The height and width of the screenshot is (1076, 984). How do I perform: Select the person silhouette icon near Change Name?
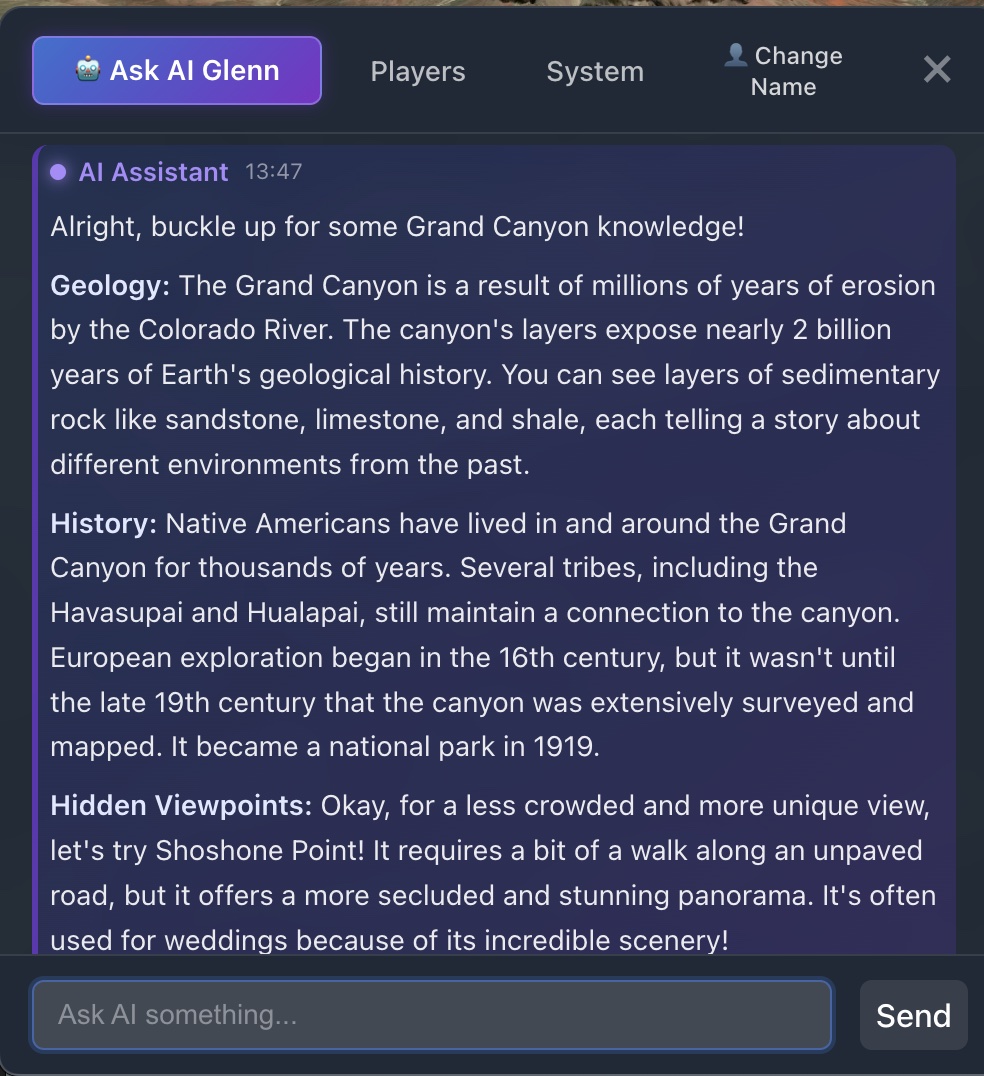(734, 57)
